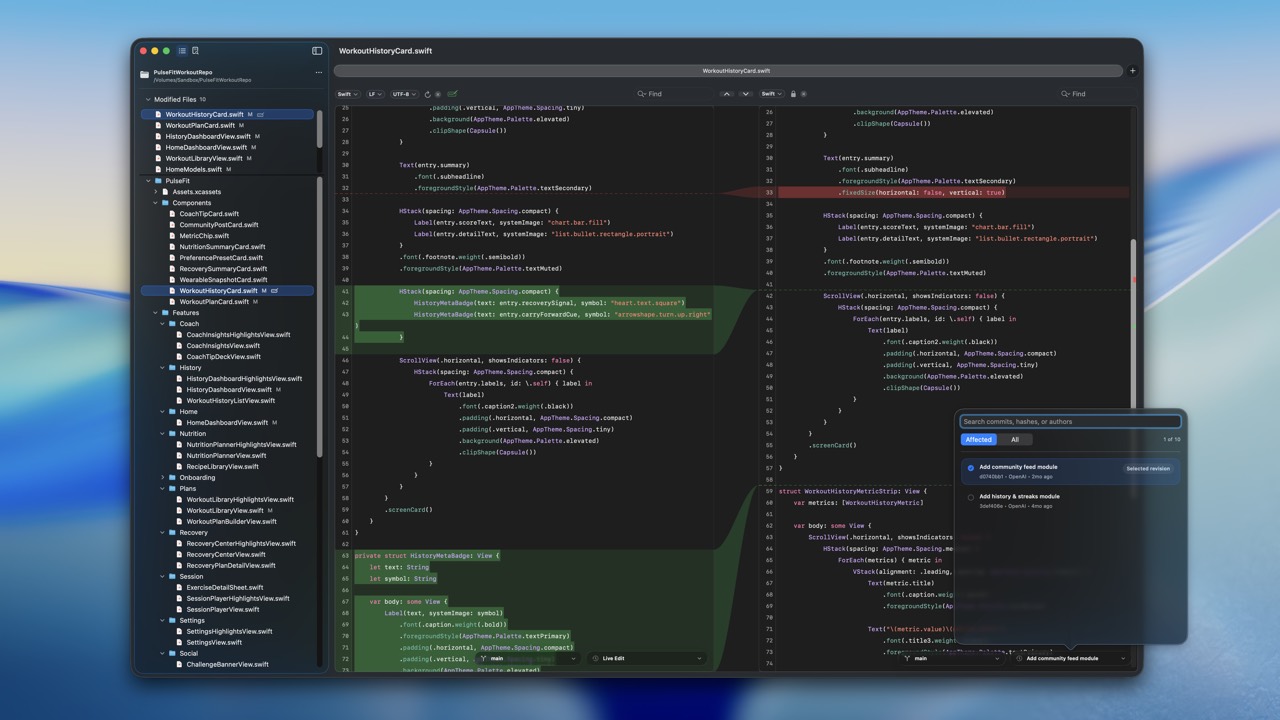Open 'Add community feed module' revision dropdown
Image resolution: width=1280 pixels, height=720 pixels.
coord(1070,659)
